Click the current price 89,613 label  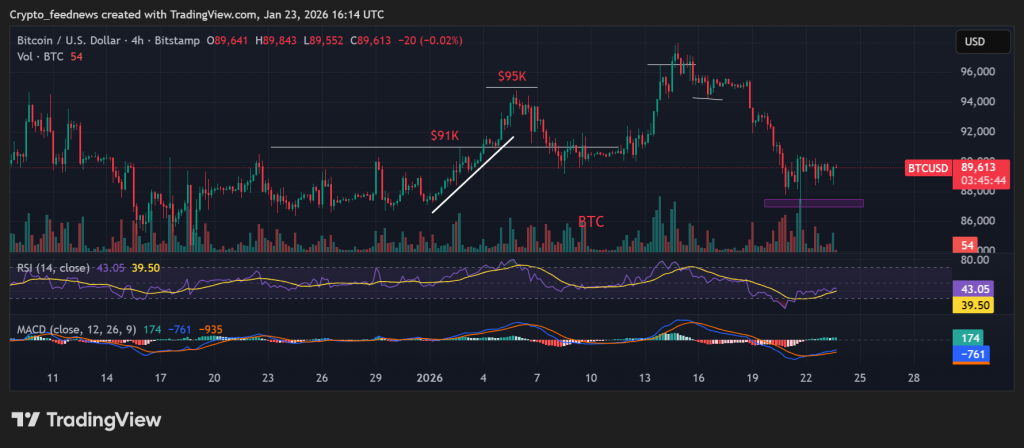[x=977, y=167]
